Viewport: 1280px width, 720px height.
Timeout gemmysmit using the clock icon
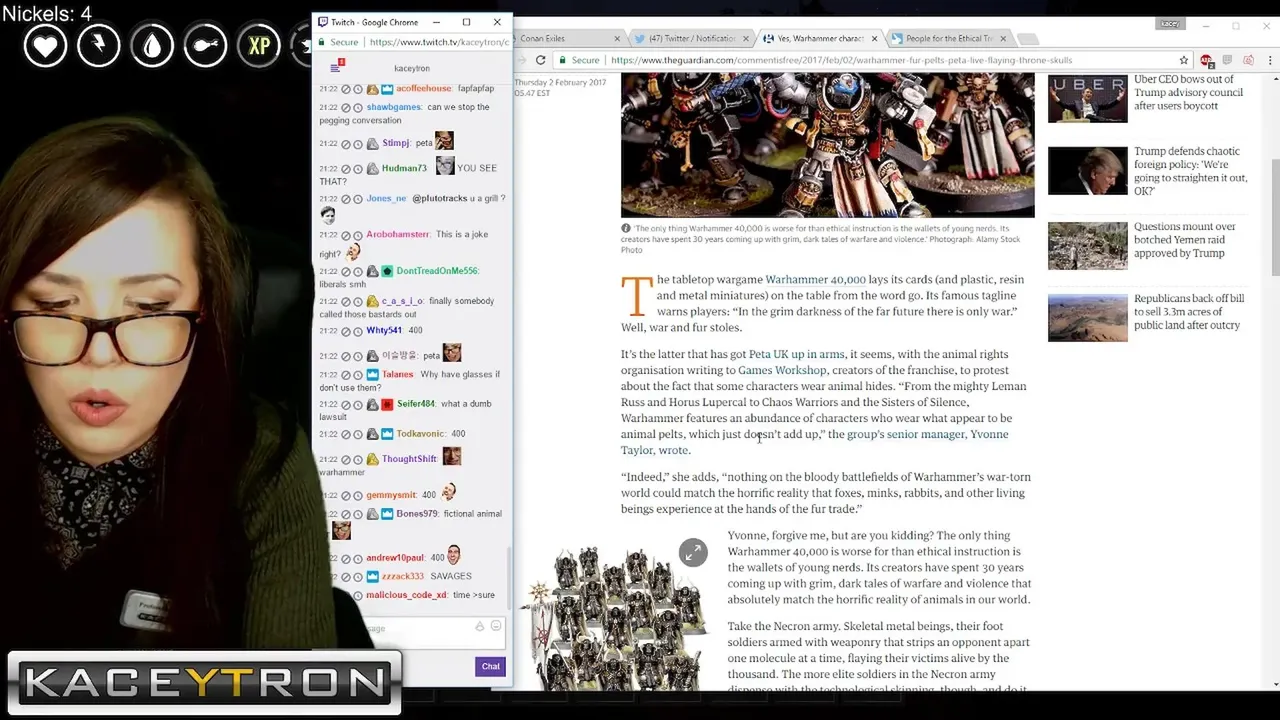click(358, 495)
